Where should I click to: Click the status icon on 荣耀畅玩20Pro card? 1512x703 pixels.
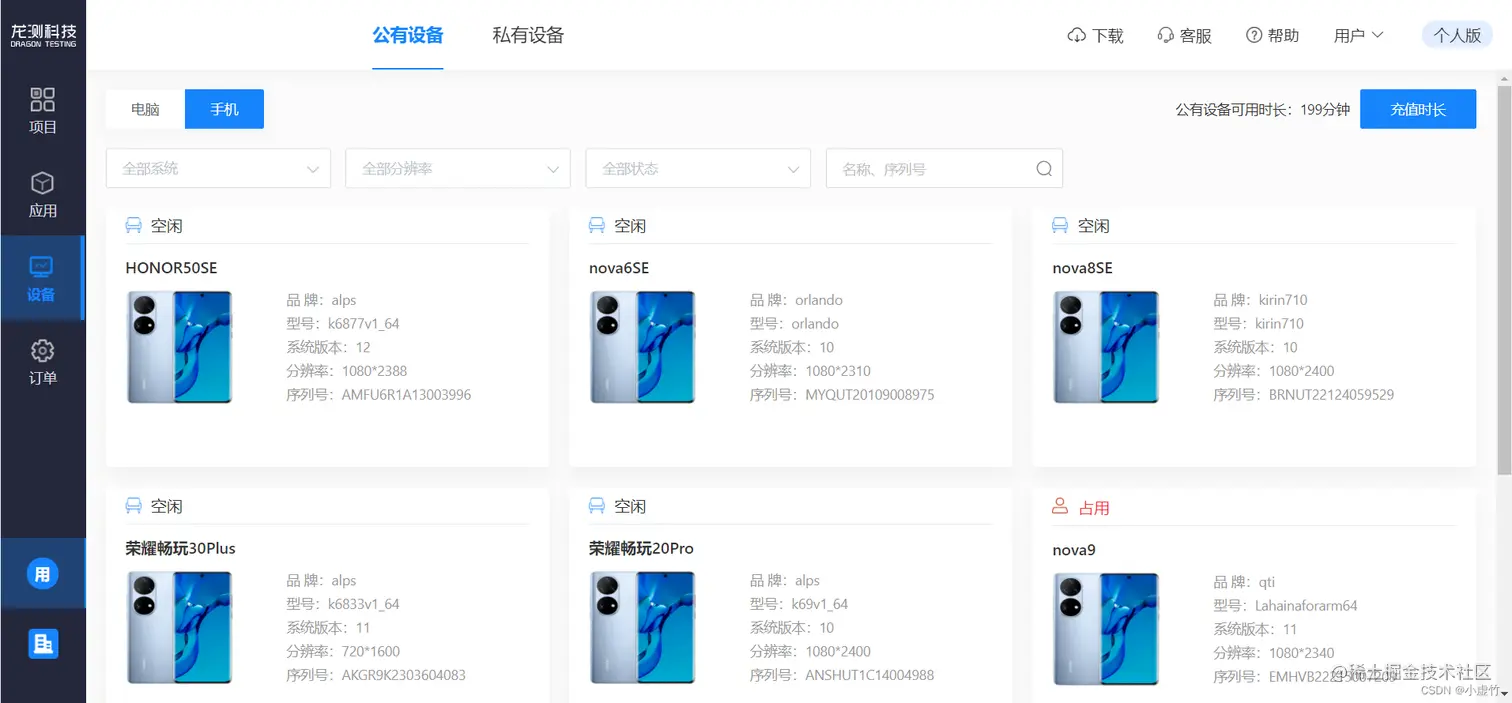(597, 506)
